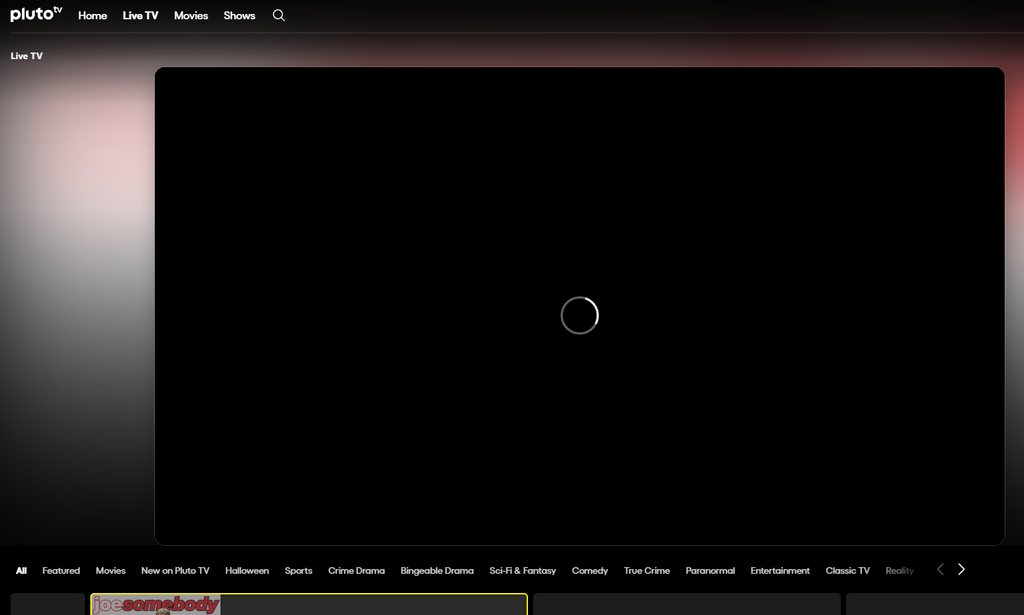Image resolution: width=1024 pixels, height=615 pixels.
Task: Open Shows in top navigation
Action: (239, 16)
